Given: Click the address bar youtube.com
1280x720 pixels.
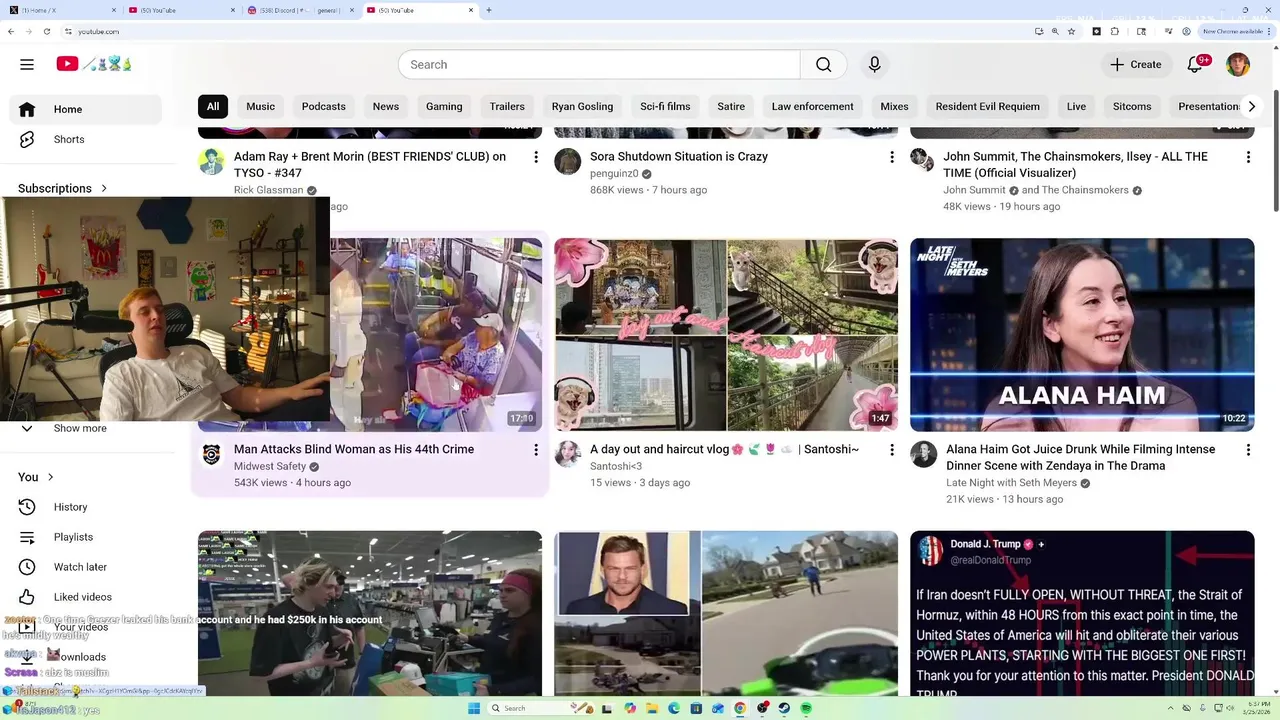Looking at the screenshot, I should pyautogui.click(x=99, y=31).
